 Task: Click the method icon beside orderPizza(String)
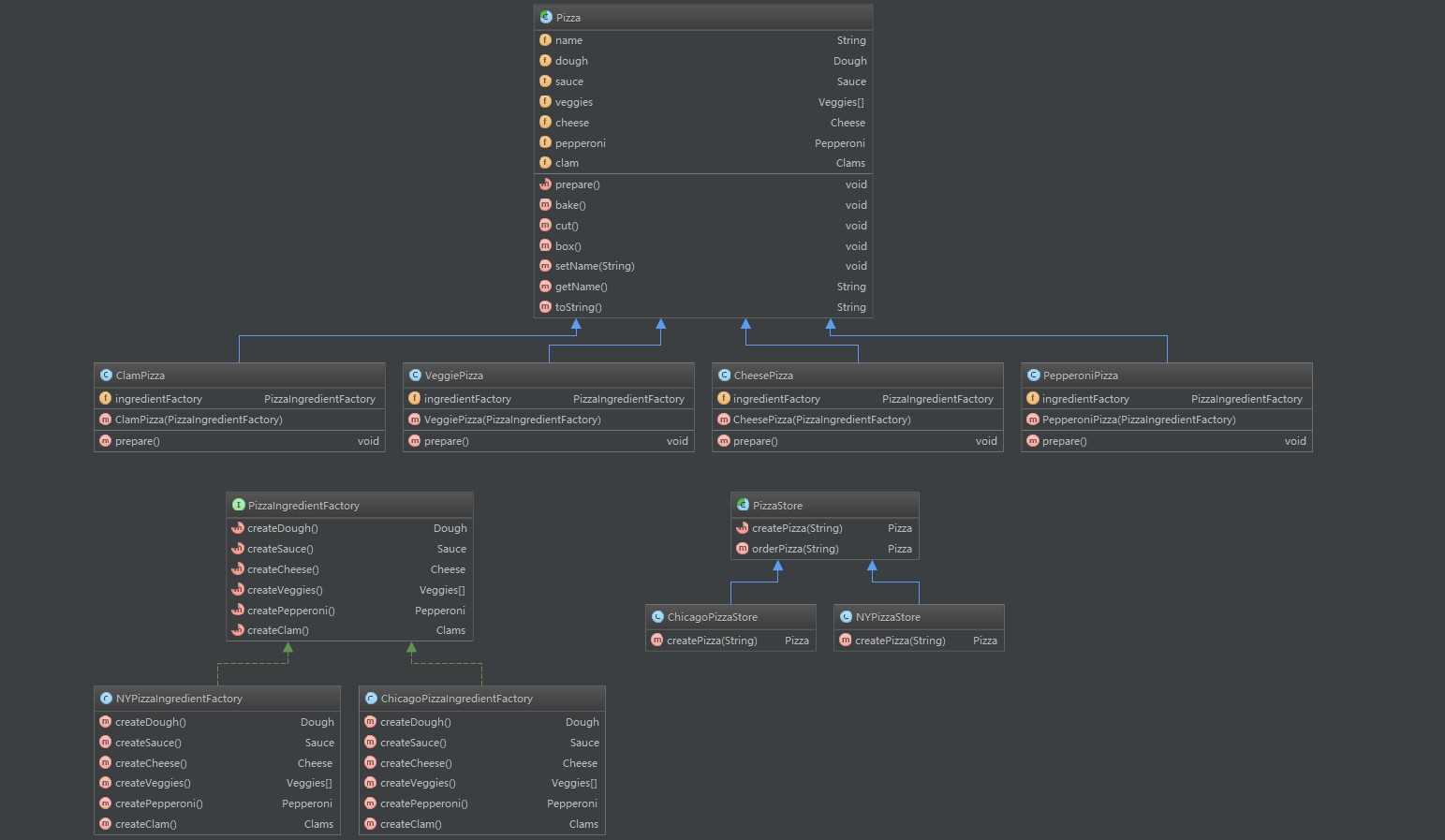tap(742, 549)
